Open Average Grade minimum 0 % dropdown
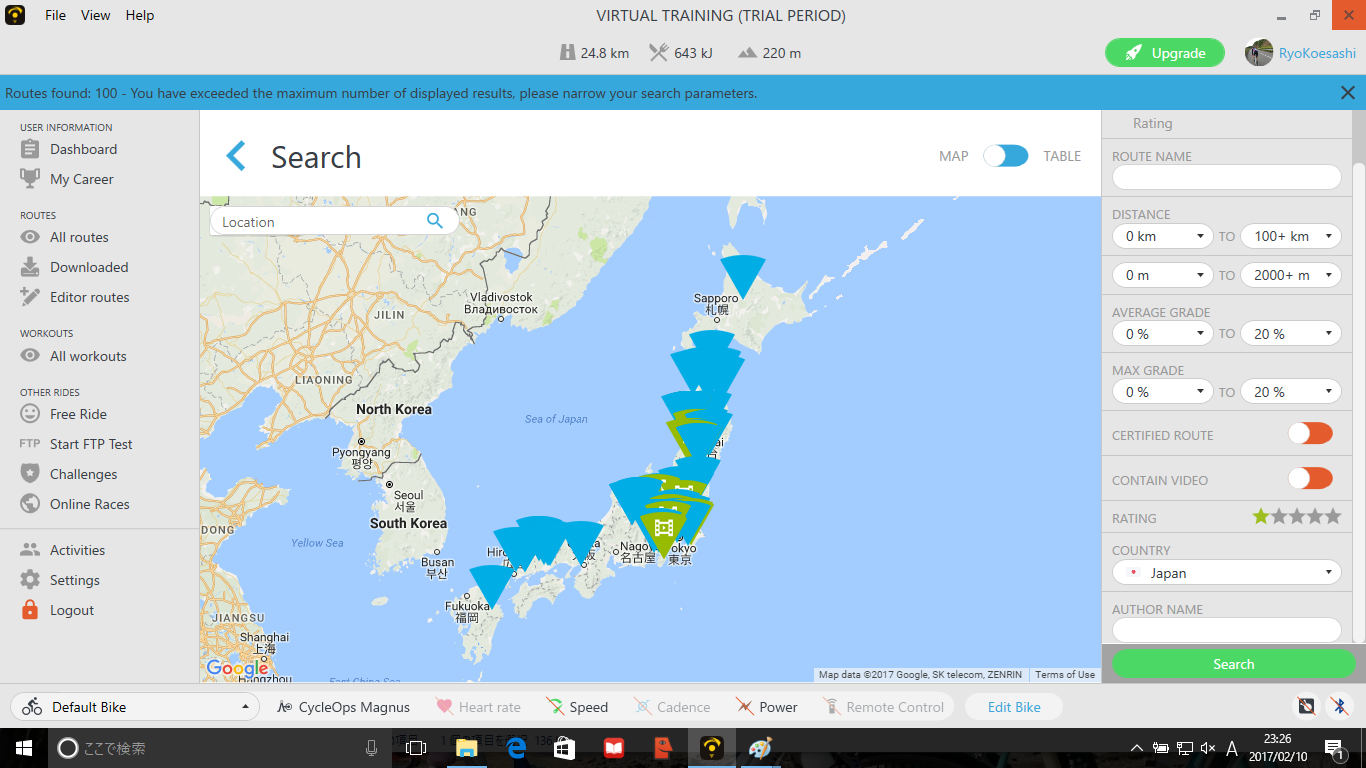The image size is (1366, 768). (1163, 333)
